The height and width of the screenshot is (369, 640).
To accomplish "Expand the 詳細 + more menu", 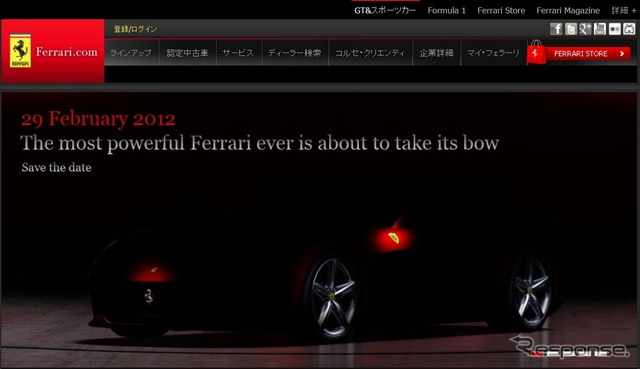I will [x=624, y=11].
